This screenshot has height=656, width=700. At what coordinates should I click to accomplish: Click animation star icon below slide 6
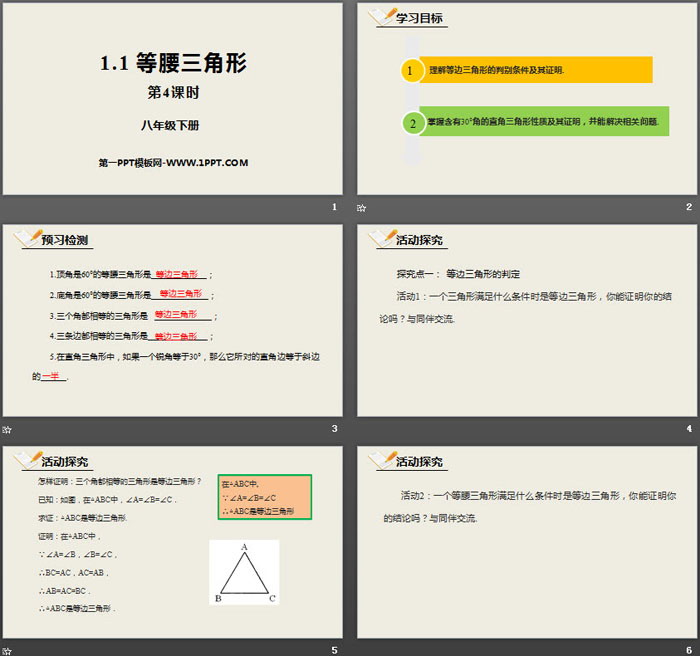[362, 649]
